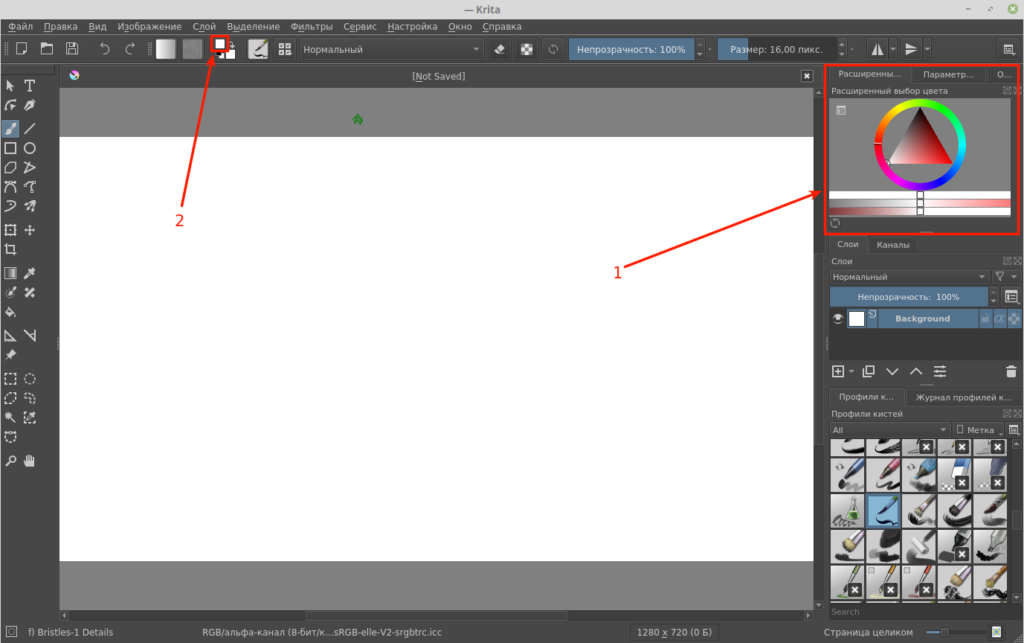Image resolution: width=1024 pixels, height=643 pixels.
Task: Pick the Ellipse shape tool
Action: [x=30, y=148]
